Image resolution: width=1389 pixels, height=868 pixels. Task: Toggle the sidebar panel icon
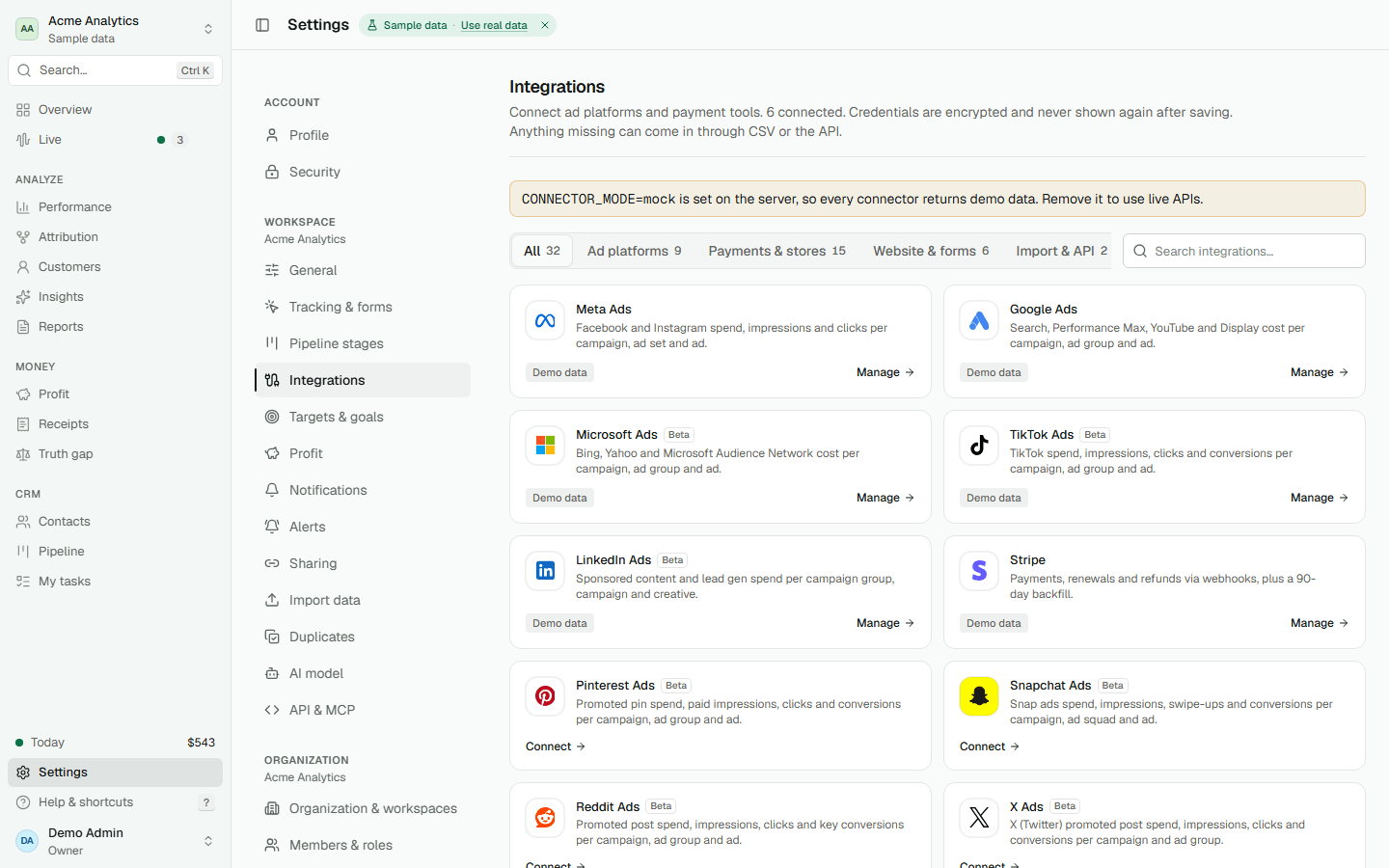pyautogui.click(x=262, y=25)
